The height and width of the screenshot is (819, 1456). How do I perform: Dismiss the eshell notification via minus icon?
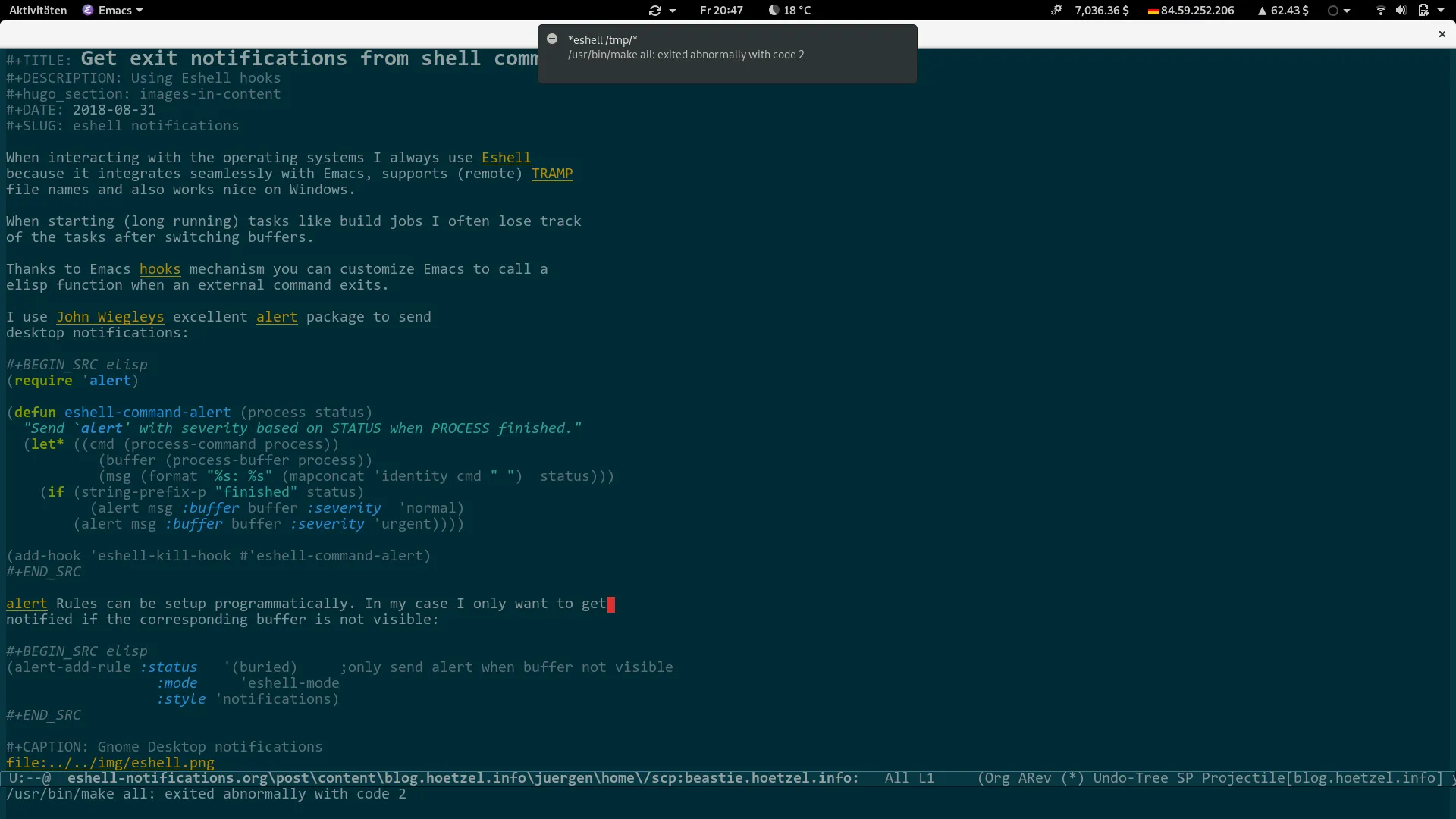point(552,39)
